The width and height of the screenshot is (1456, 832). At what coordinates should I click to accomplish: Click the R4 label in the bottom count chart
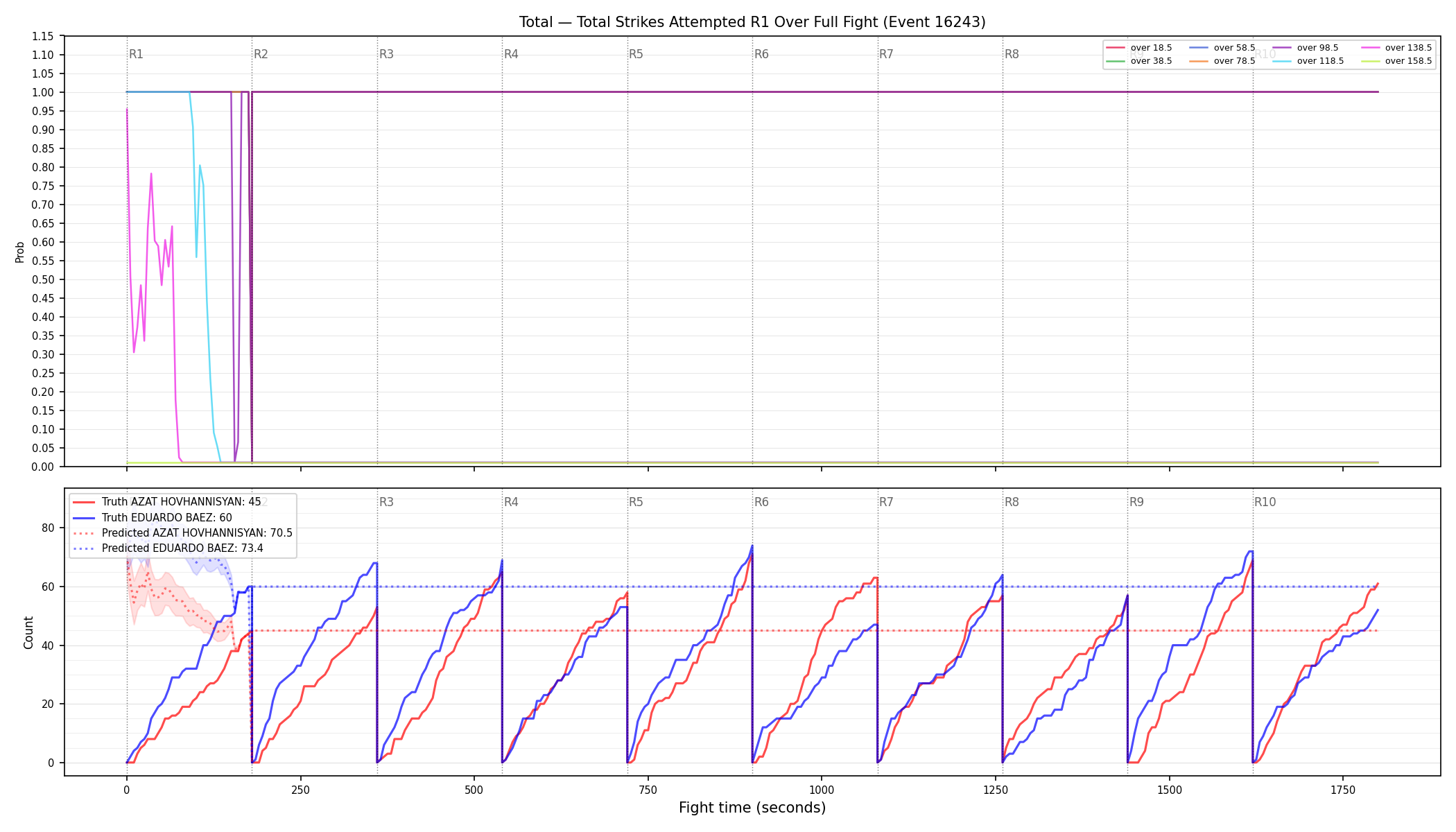coord(511,502)
